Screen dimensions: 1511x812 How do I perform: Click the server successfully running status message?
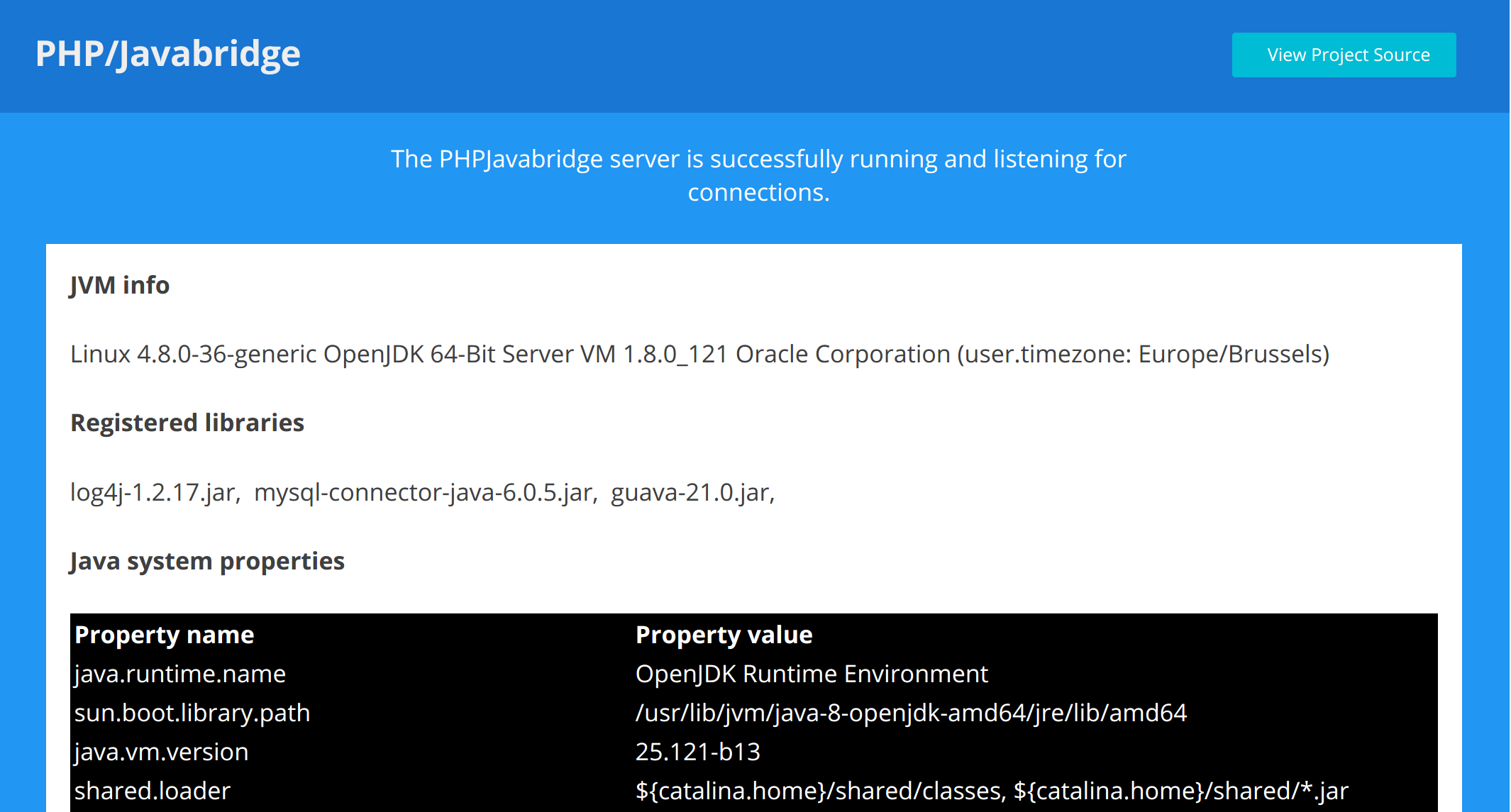[x=758, y=175]
